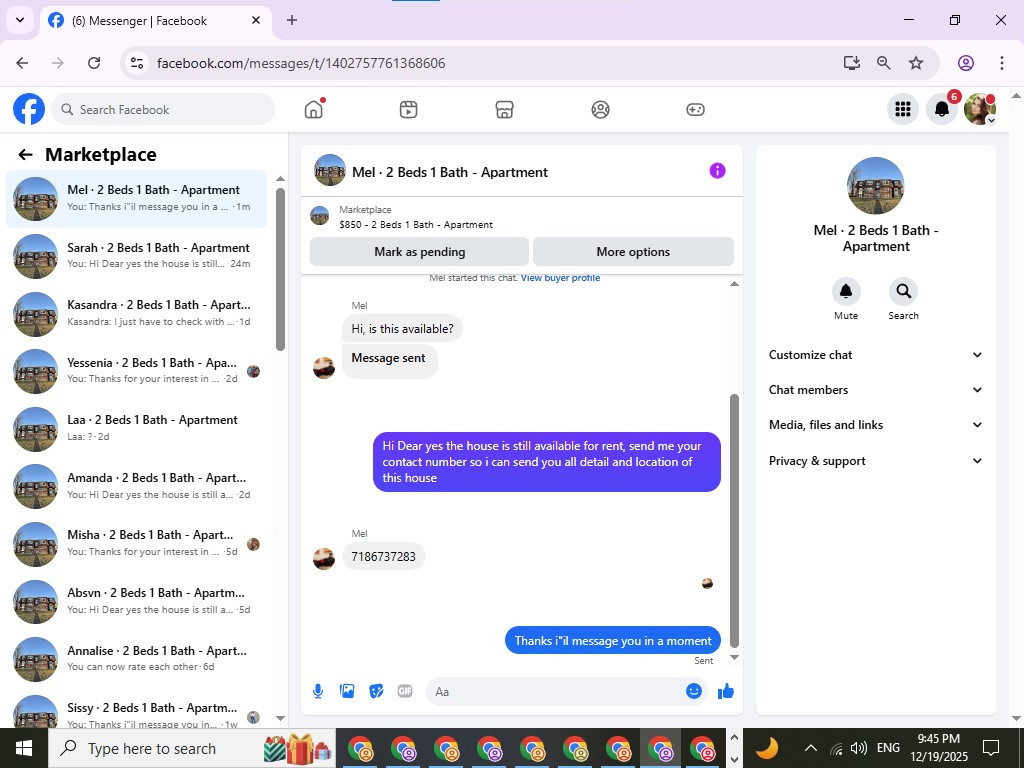Open Laa's apartment conversation
Screen dimensions: 1024x768
coord(136,428)
